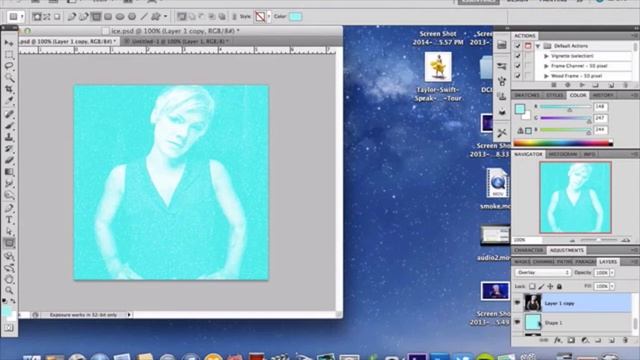Switch to the Styles tab

(x=554, y=95)
